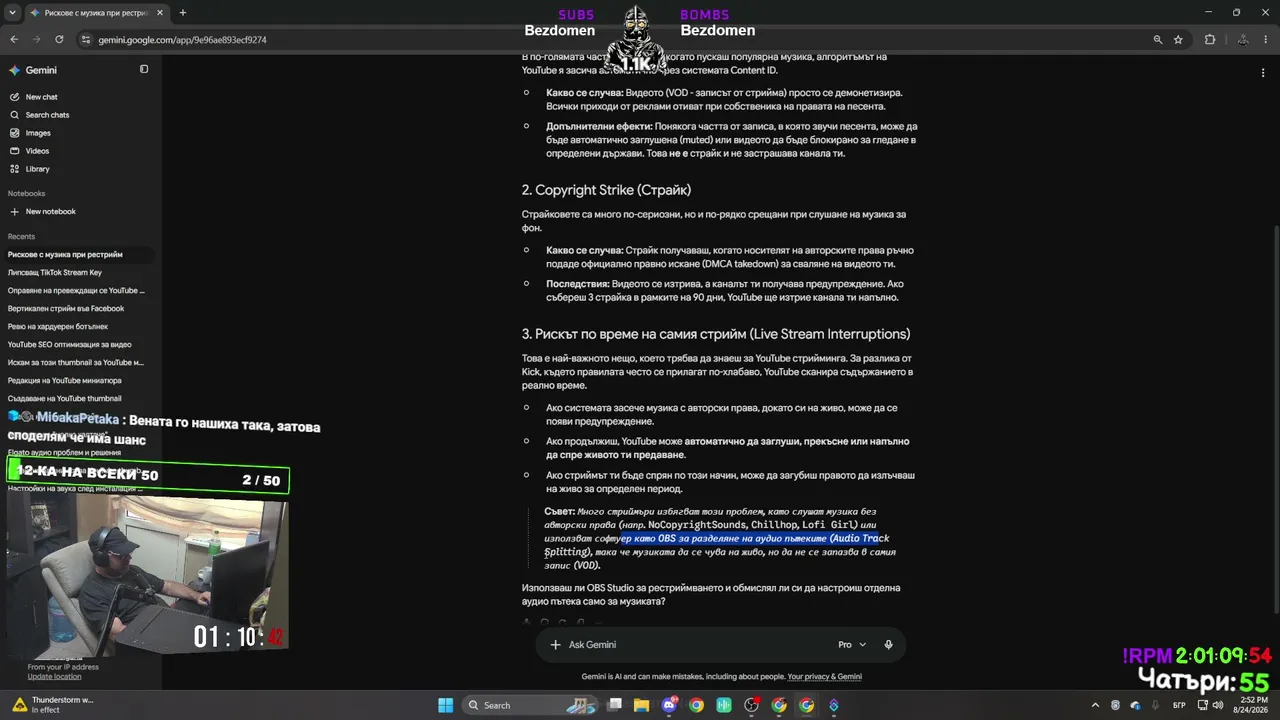1280x720 pixels.
Task: Open the browser Extensions menu
Action: pos(1210,40)
